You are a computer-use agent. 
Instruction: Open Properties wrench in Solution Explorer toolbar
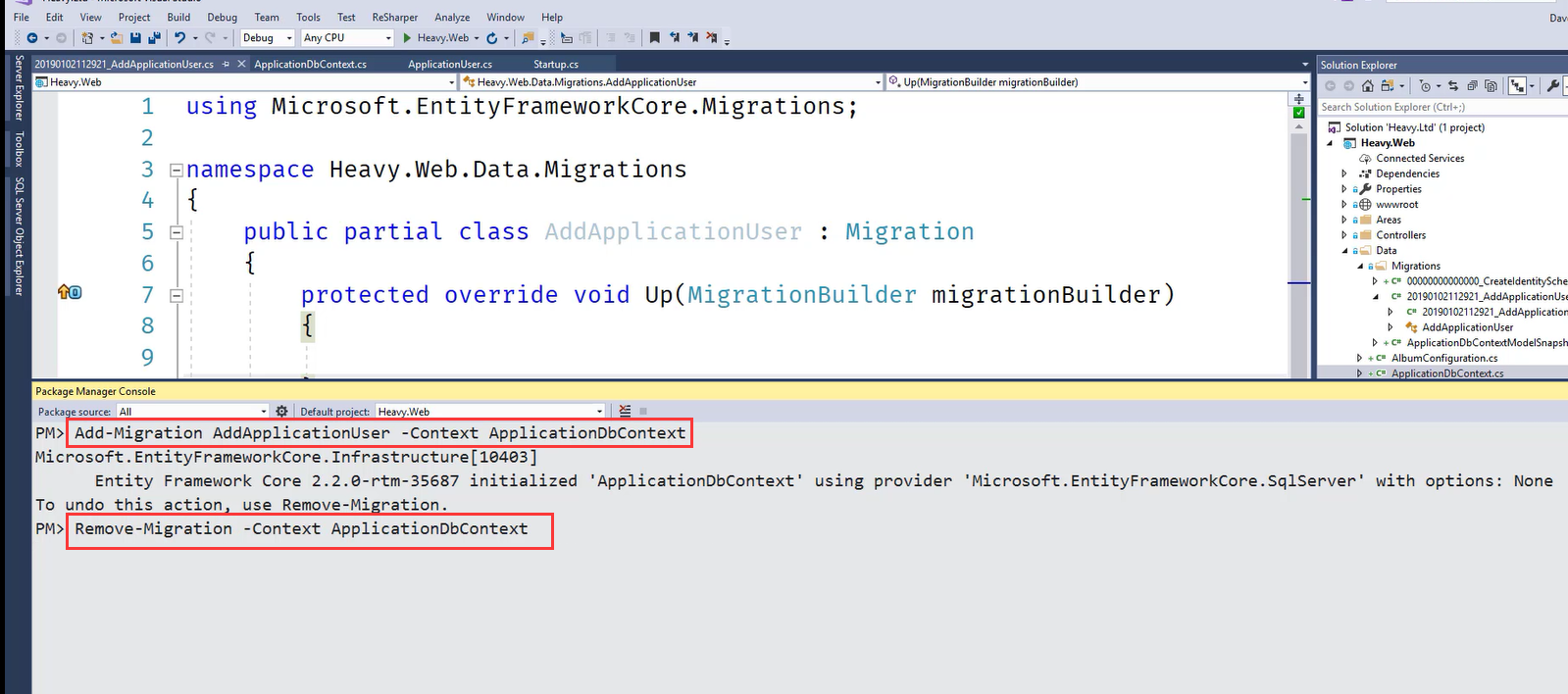pos(1553,86)
